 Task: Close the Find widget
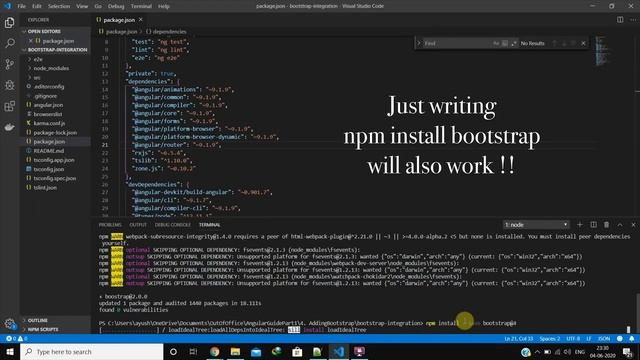click(x=583, y=43)
